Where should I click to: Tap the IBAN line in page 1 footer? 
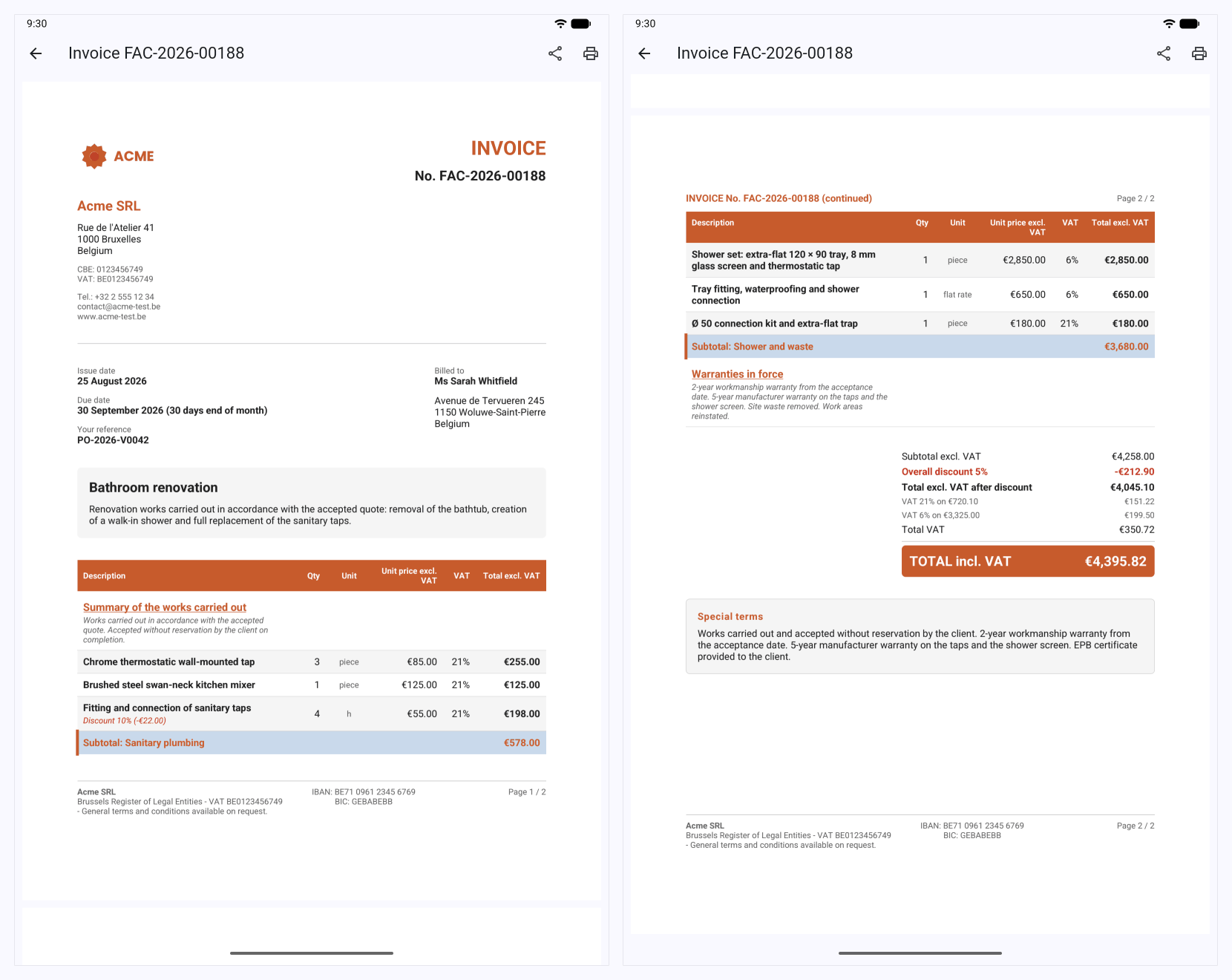364,792
